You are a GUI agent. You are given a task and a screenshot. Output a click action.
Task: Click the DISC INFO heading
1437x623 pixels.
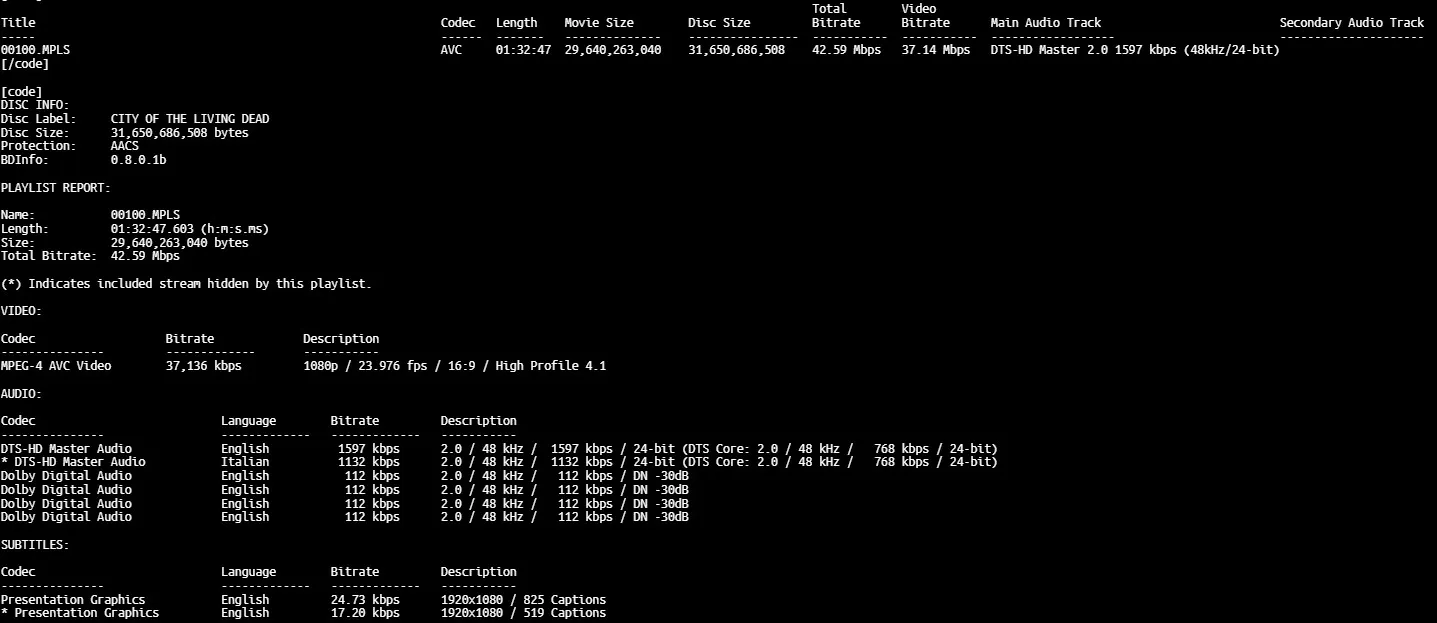click(x=34, y=105)
